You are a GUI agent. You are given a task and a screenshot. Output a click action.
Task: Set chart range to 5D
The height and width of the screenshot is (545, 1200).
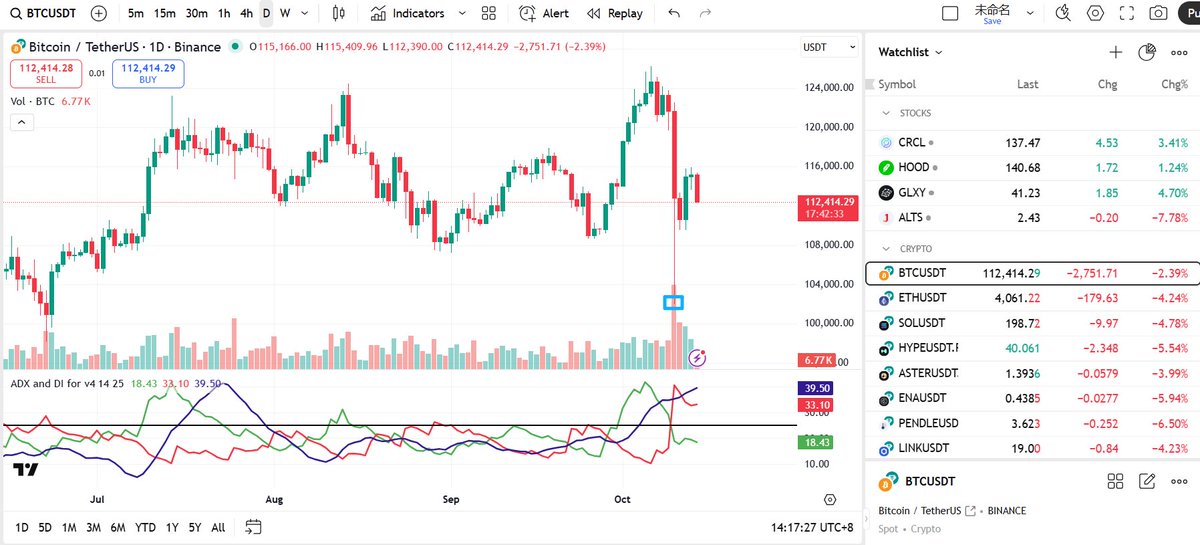point(45,527)
